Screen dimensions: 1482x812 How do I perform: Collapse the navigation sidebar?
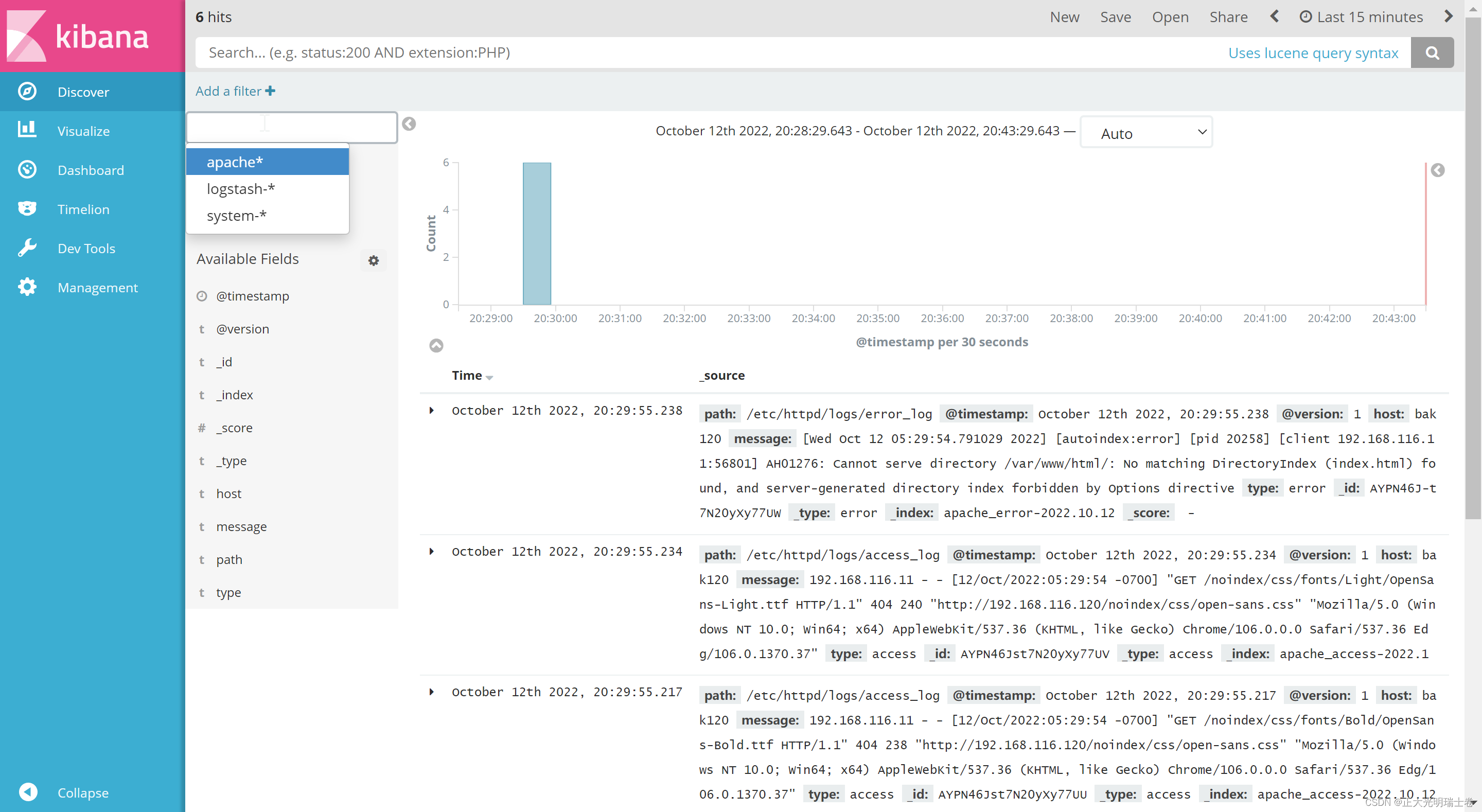[x=27, y=792]
